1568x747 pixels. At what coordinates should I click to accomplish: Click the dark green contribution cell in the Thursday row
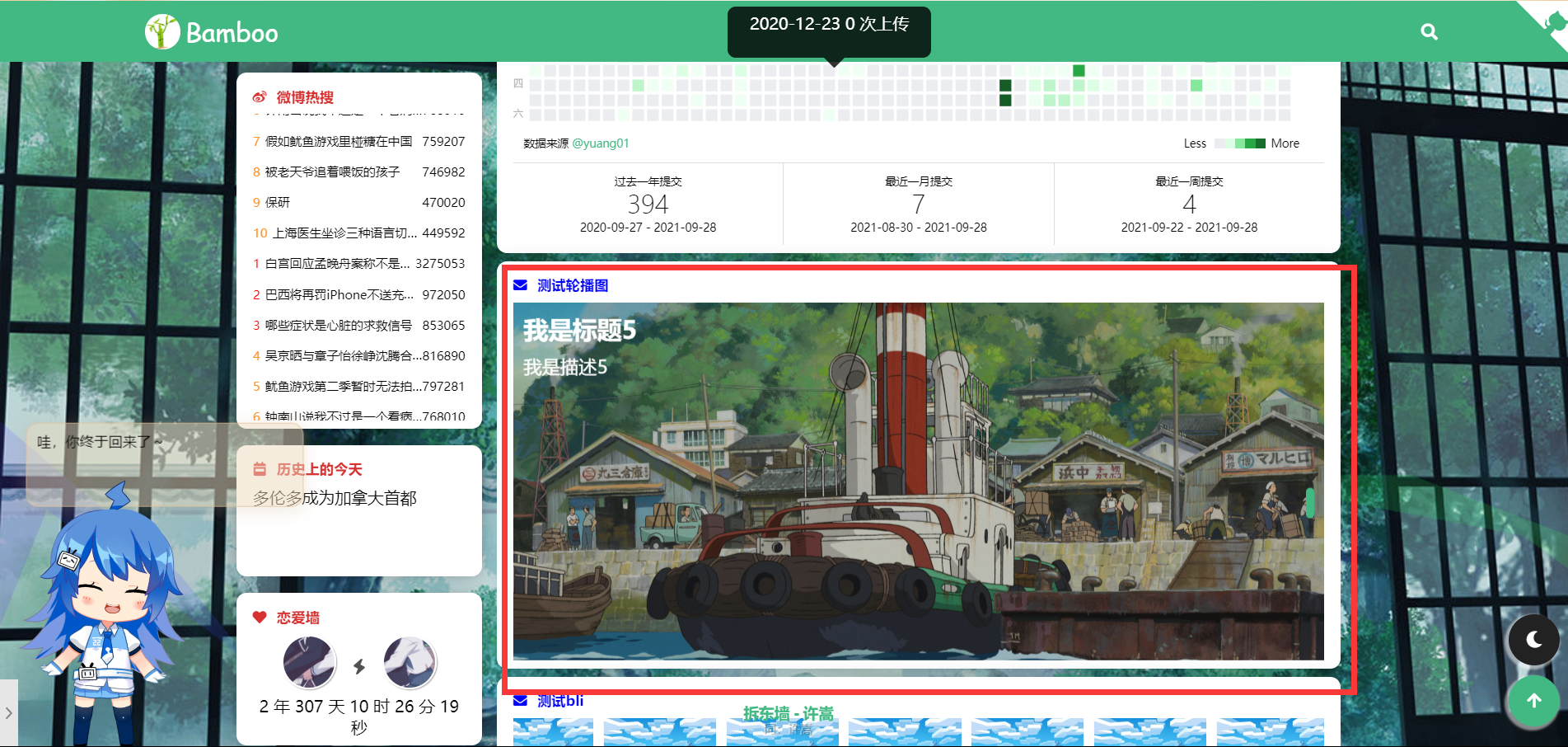click(1005, 85)
